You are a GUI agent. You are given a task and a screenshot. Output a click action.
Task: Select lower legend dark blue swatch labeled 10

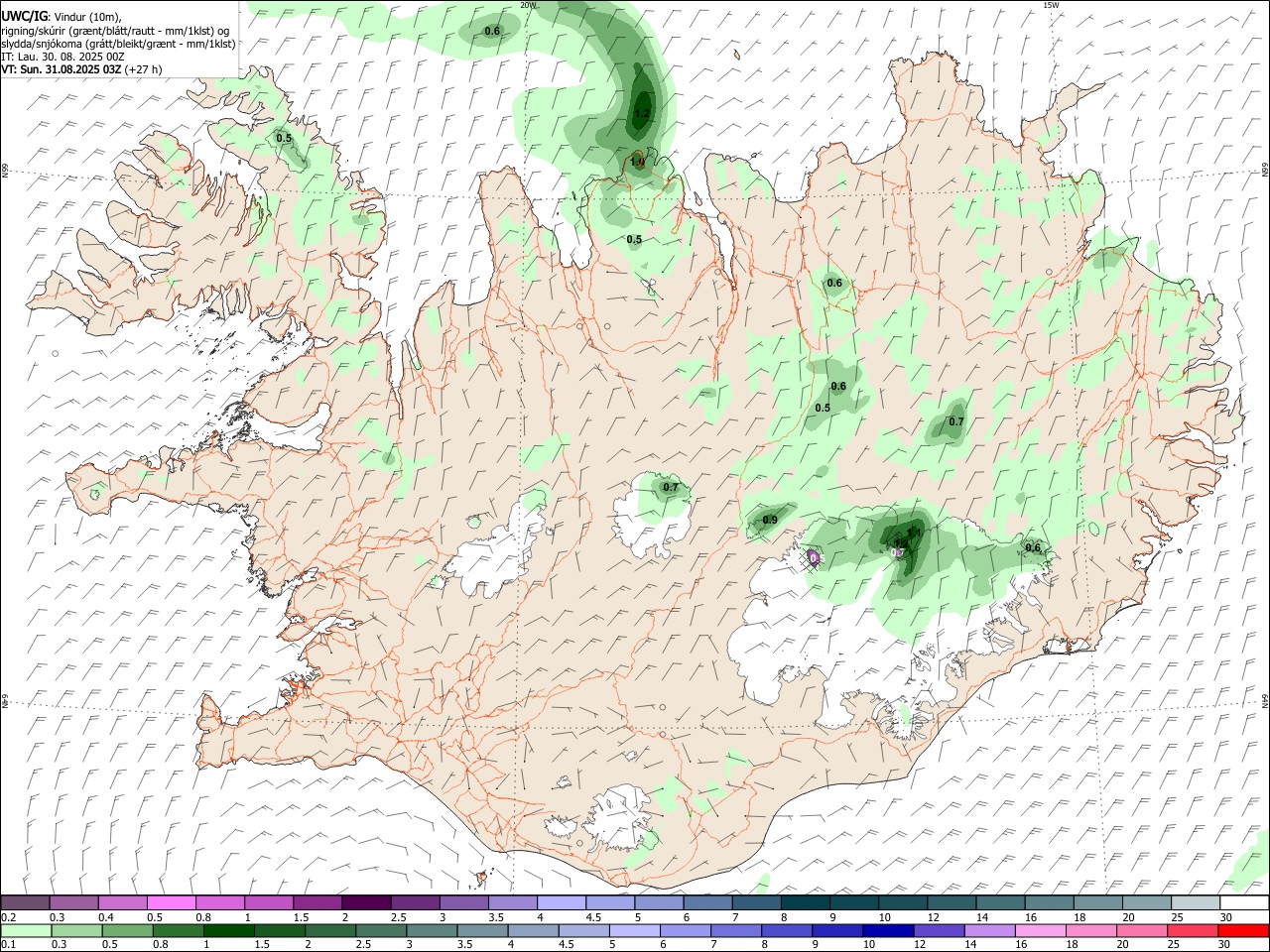886,930
